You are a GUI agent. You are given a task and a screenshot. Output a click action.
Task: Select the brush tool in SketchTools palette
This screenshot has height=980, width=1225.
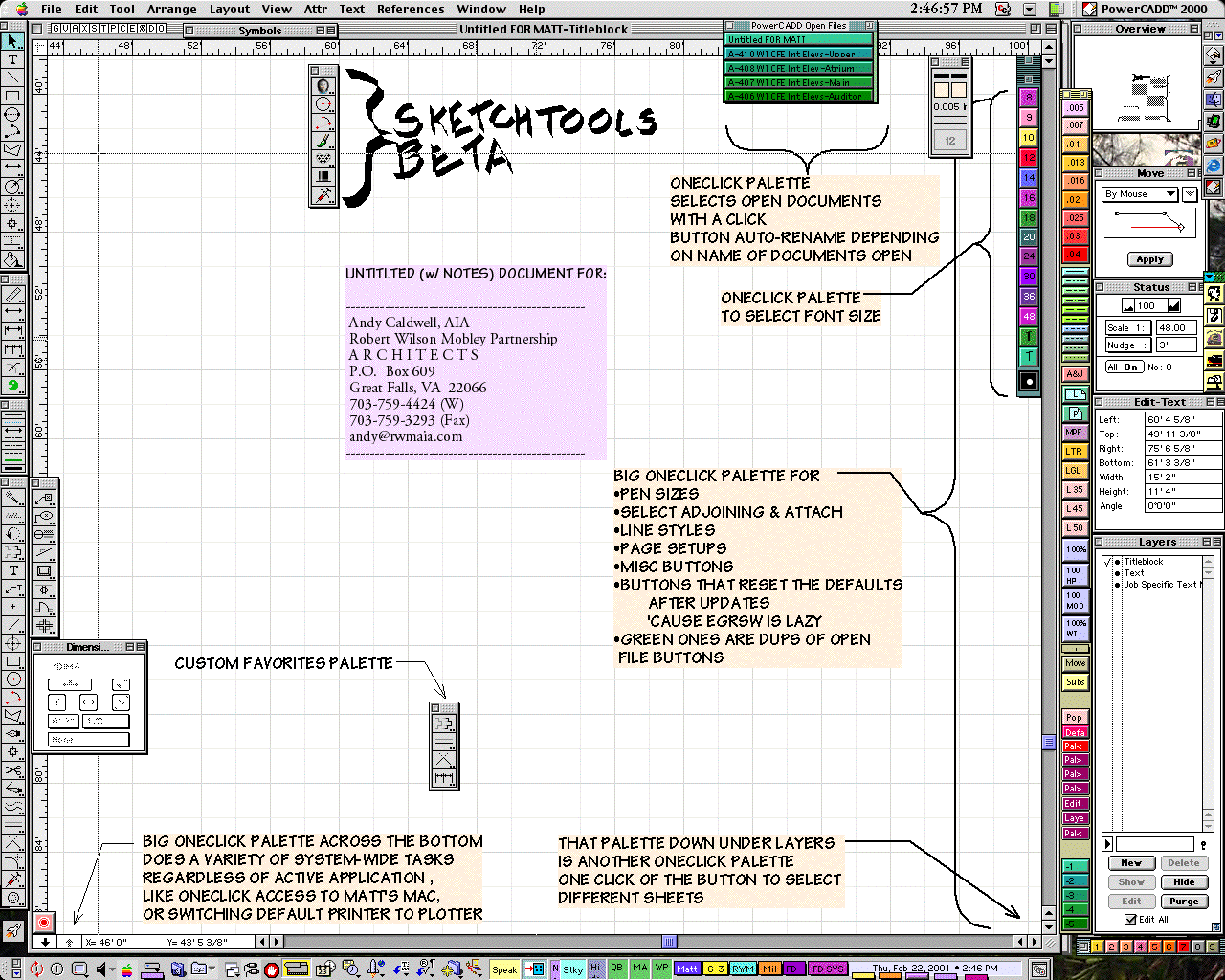(x=324, y=141)
